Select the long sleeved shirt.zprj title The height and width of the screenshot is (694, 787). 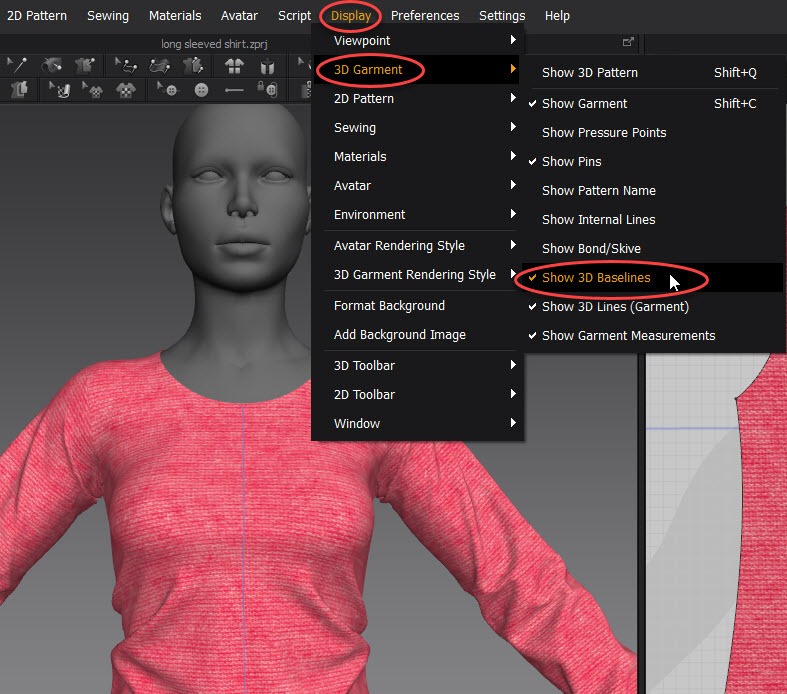tap(214, 44)
